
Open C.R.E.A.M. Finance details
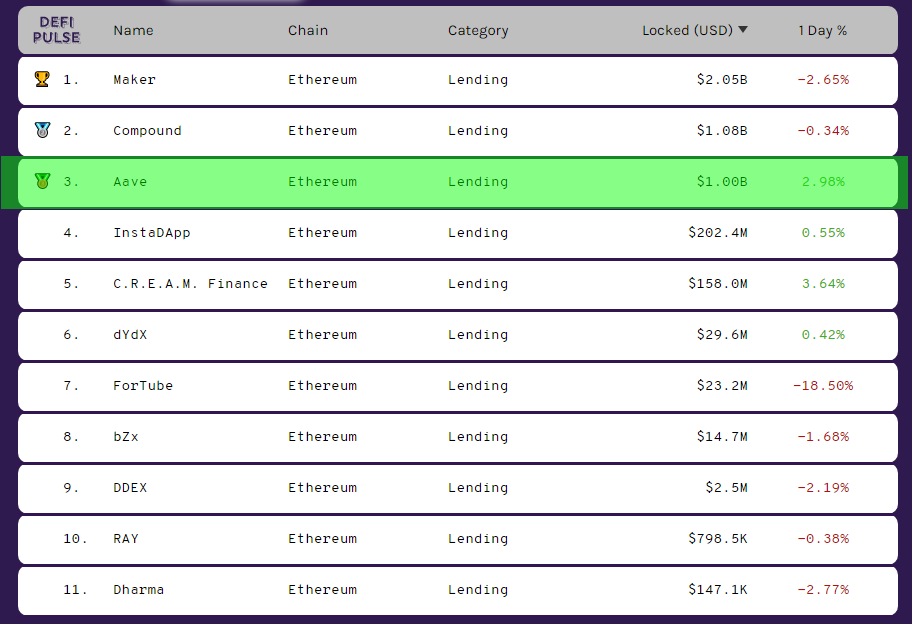[x=190, y=283]
